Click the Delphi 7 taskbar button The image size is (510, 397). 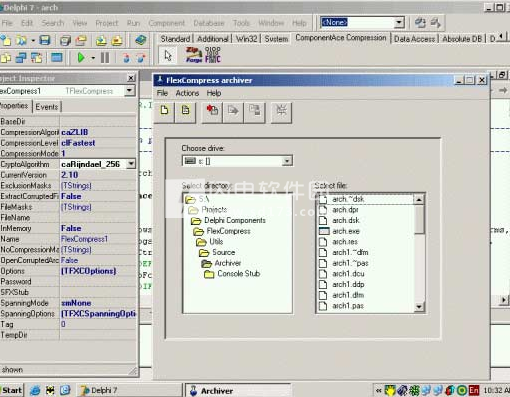coord(130,390)
